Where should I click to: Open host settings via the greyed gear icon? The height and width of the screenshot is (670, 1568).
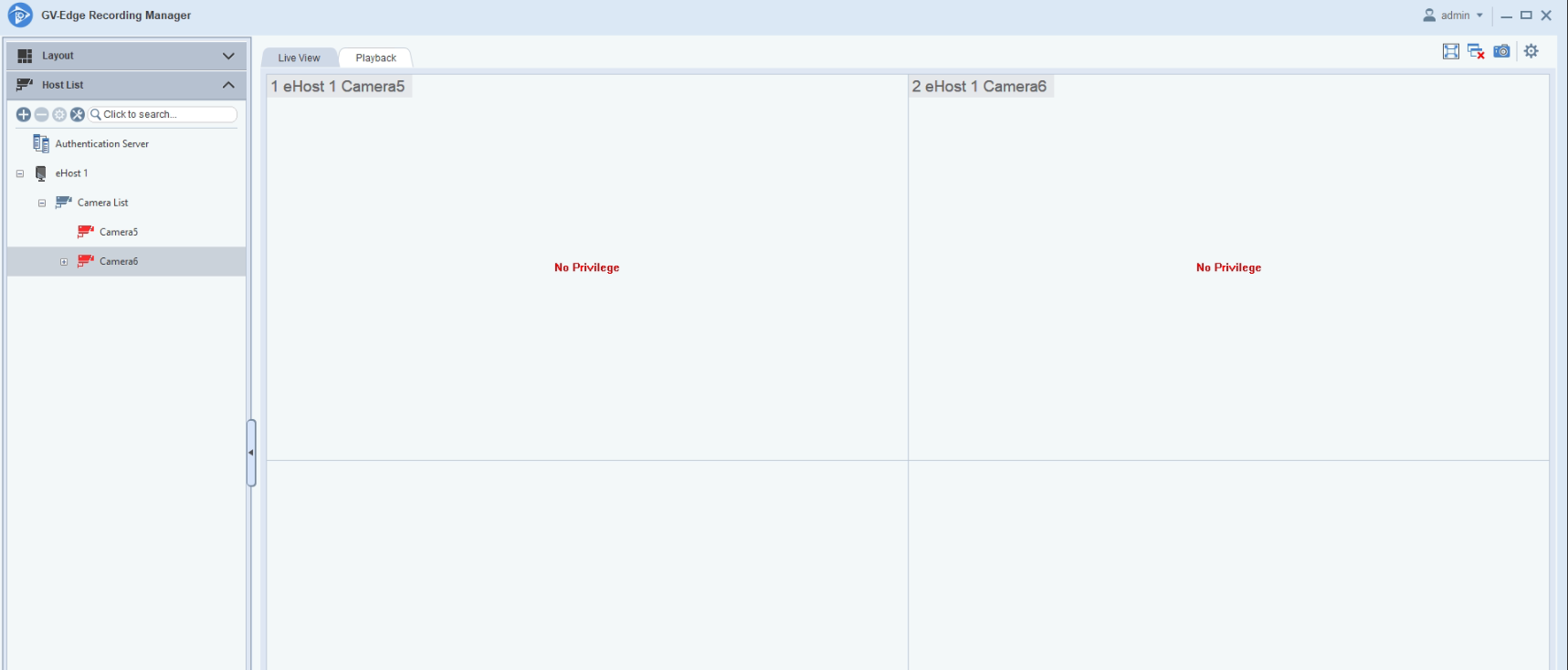[x=59, y=114]
